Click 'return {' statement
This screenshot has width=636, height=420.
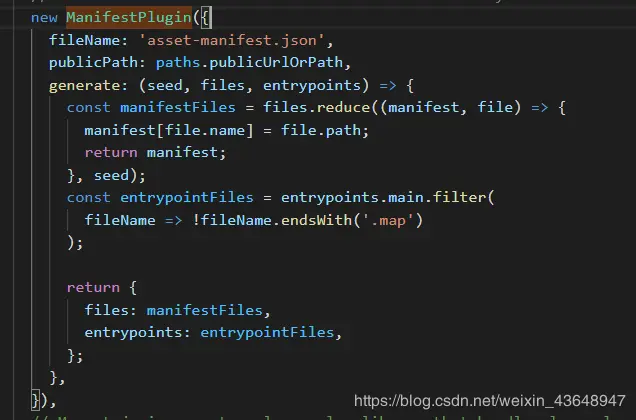pos(101,288)
